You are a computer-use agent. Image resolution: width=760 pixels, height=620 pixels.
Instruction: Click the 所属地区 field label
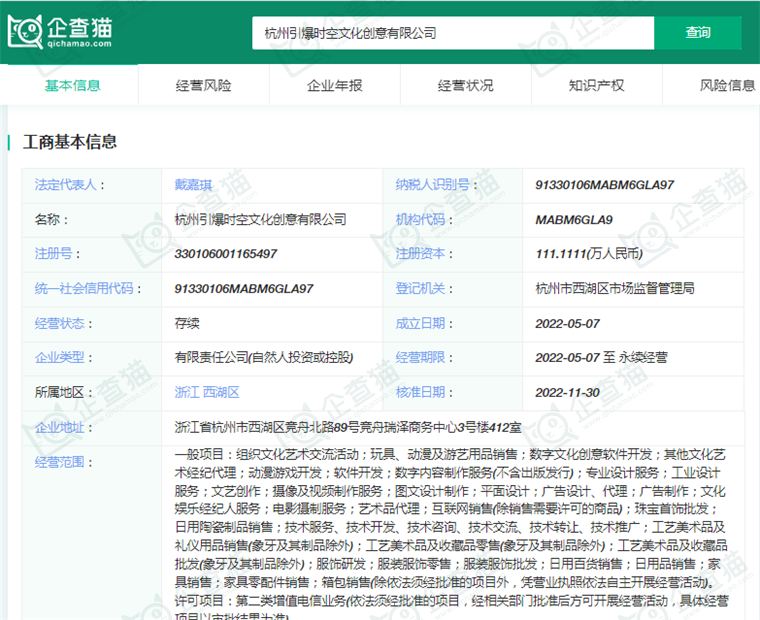(59, 392)
